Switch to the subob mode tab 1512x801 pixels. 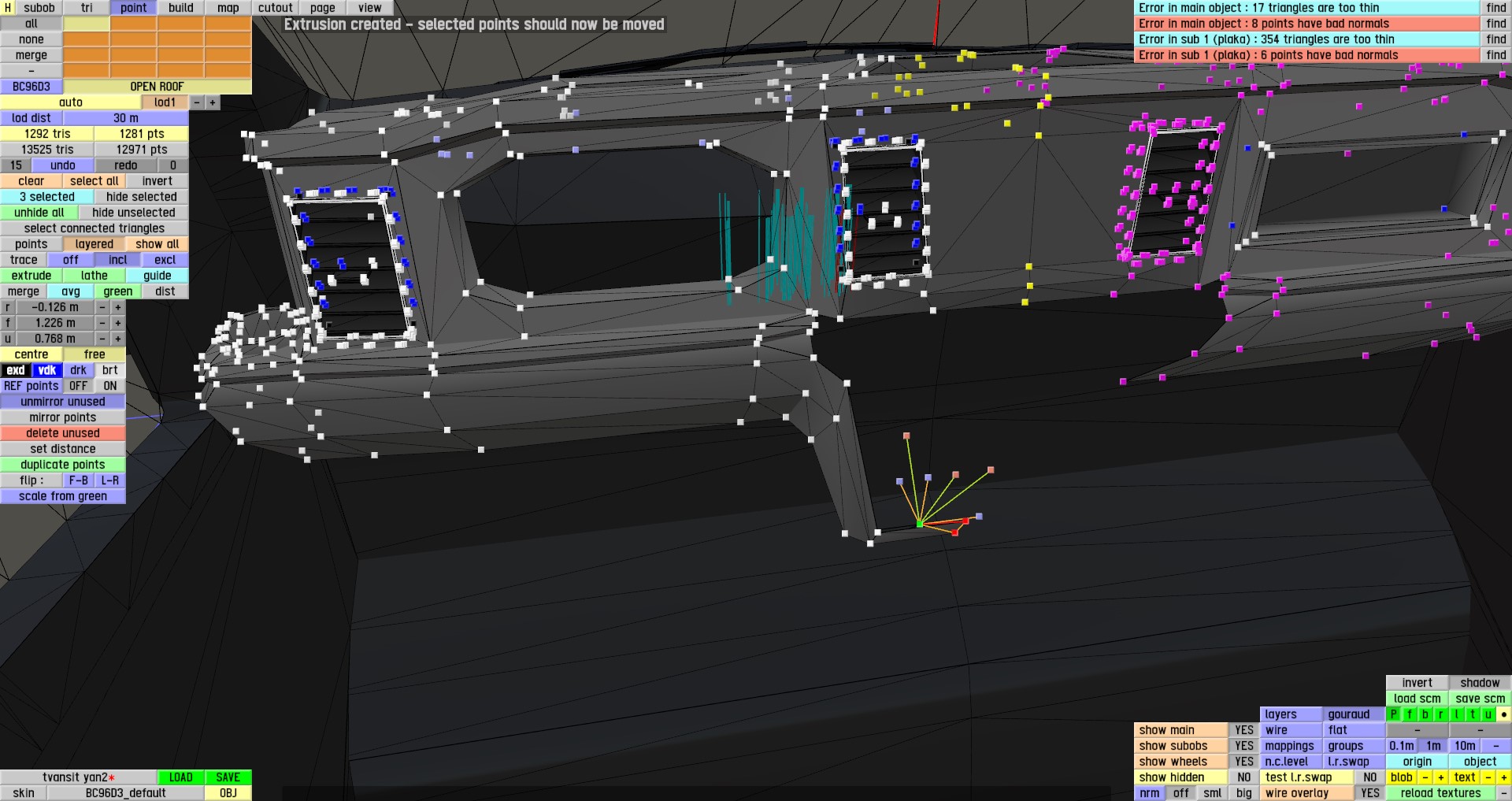pyautogui.click(x=39, y=8)
